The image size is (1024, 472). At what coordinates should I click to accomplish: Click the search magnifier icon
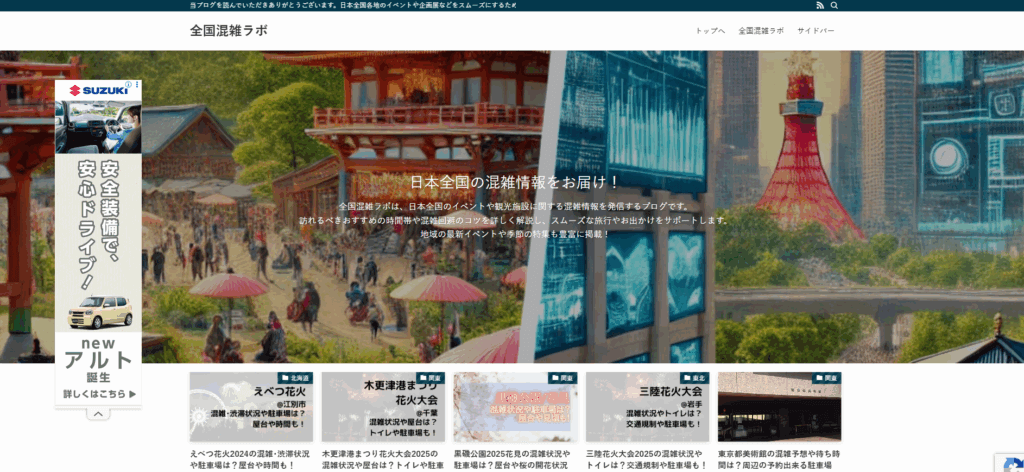pyautogui.click(x=834, y=5)
